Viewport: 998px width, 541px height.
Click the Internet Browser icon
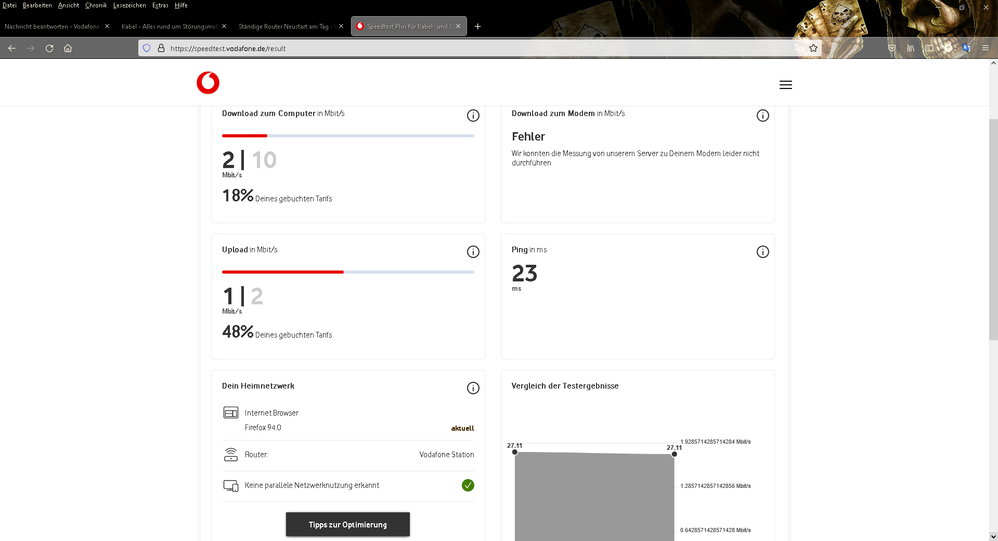click(x=230, y=412)
